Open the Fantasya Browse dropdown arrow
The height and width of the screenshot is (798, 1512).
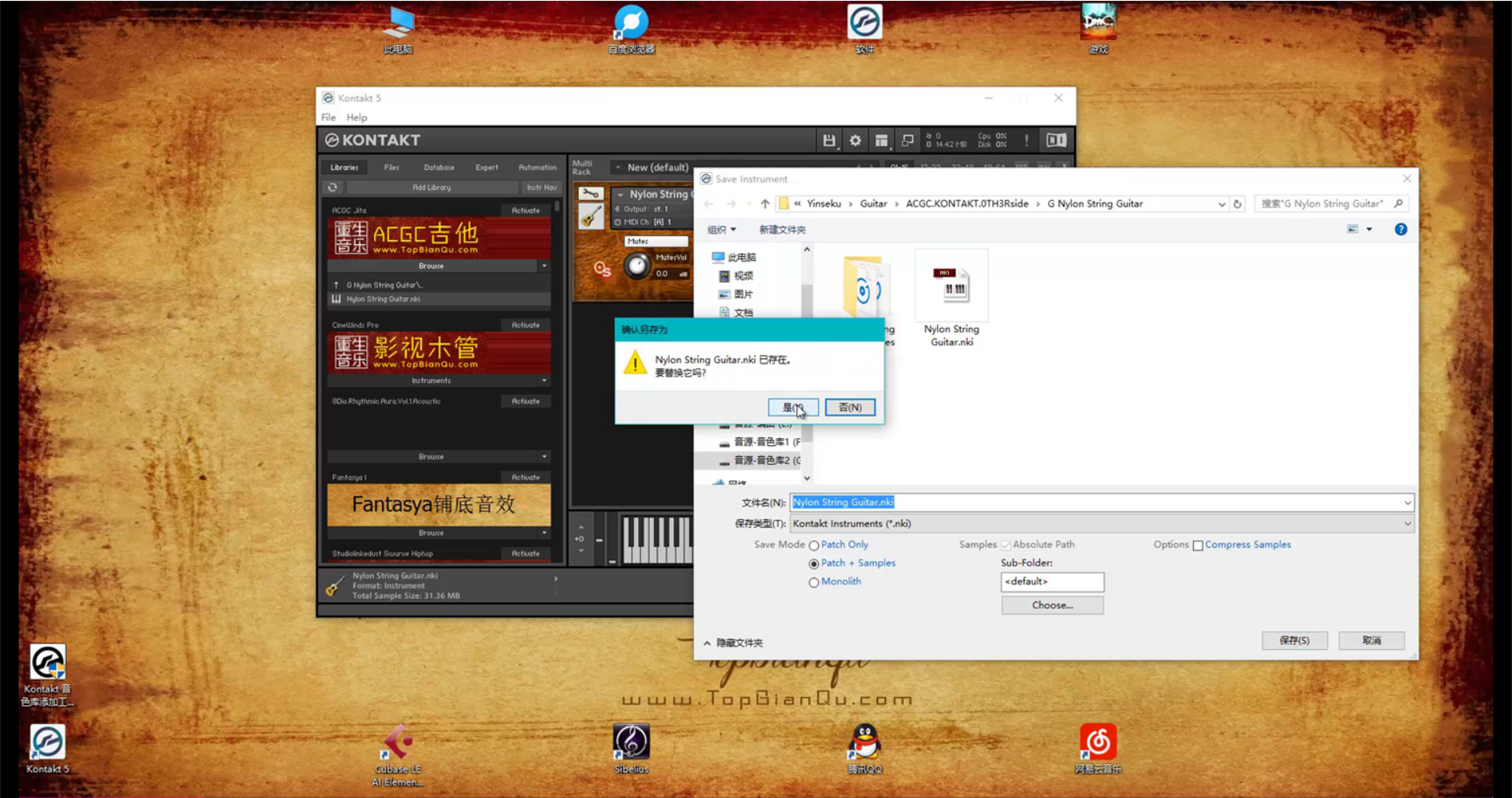pos(544,533)
